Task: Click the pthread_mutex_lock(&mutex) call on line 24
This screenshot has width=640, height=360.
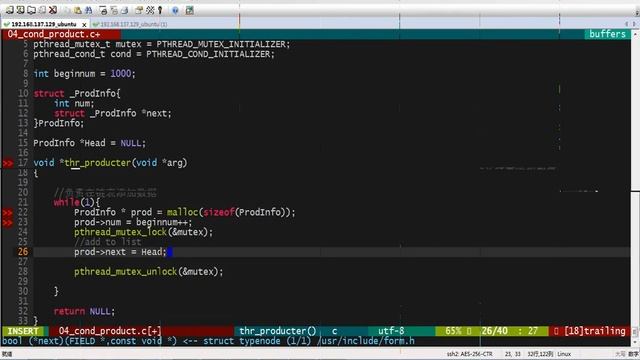Action: (x=143, y=232)
